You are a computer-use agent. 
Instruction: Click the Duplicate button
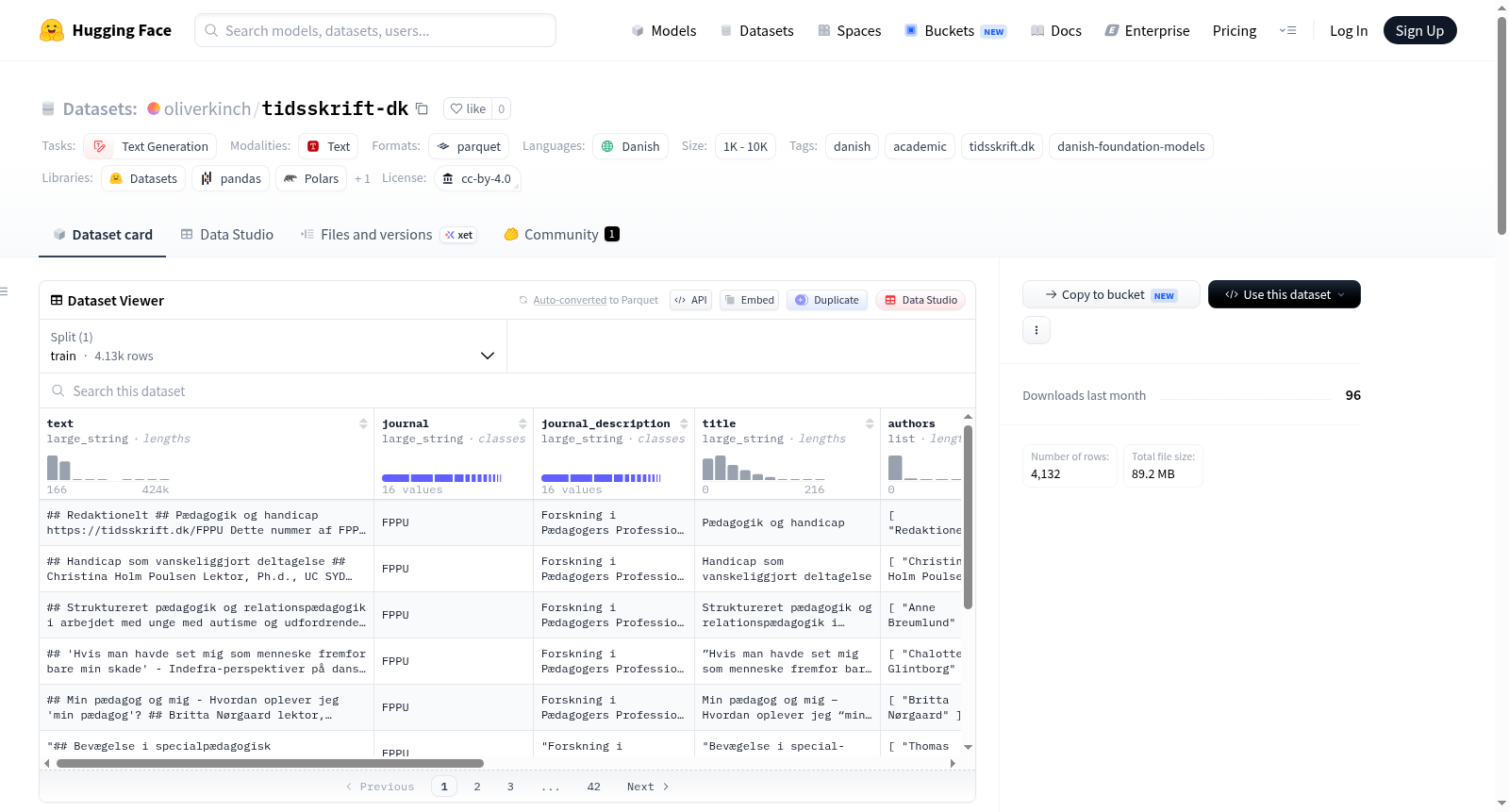click(x=827, y=300)
